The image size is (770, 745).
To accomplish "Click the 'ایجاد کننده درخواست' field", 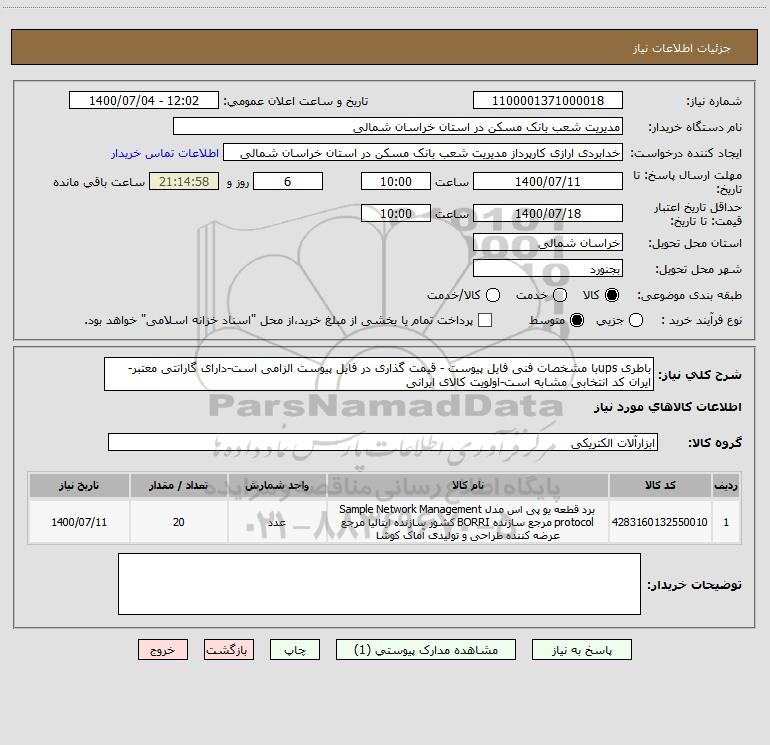I will coord(423,153).
